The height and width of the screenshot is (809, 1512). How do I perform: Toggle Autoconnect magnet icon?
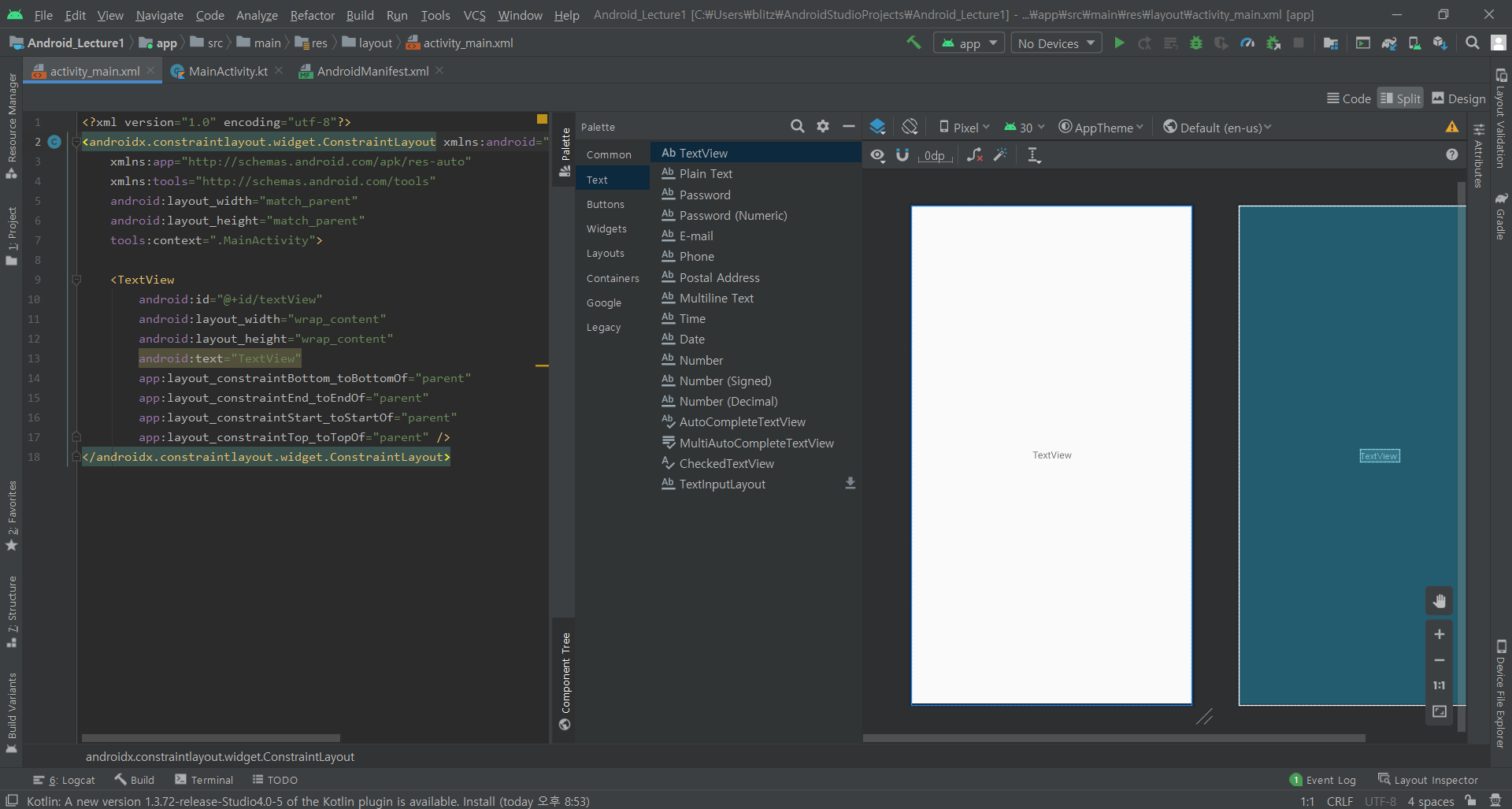(902, 155)
